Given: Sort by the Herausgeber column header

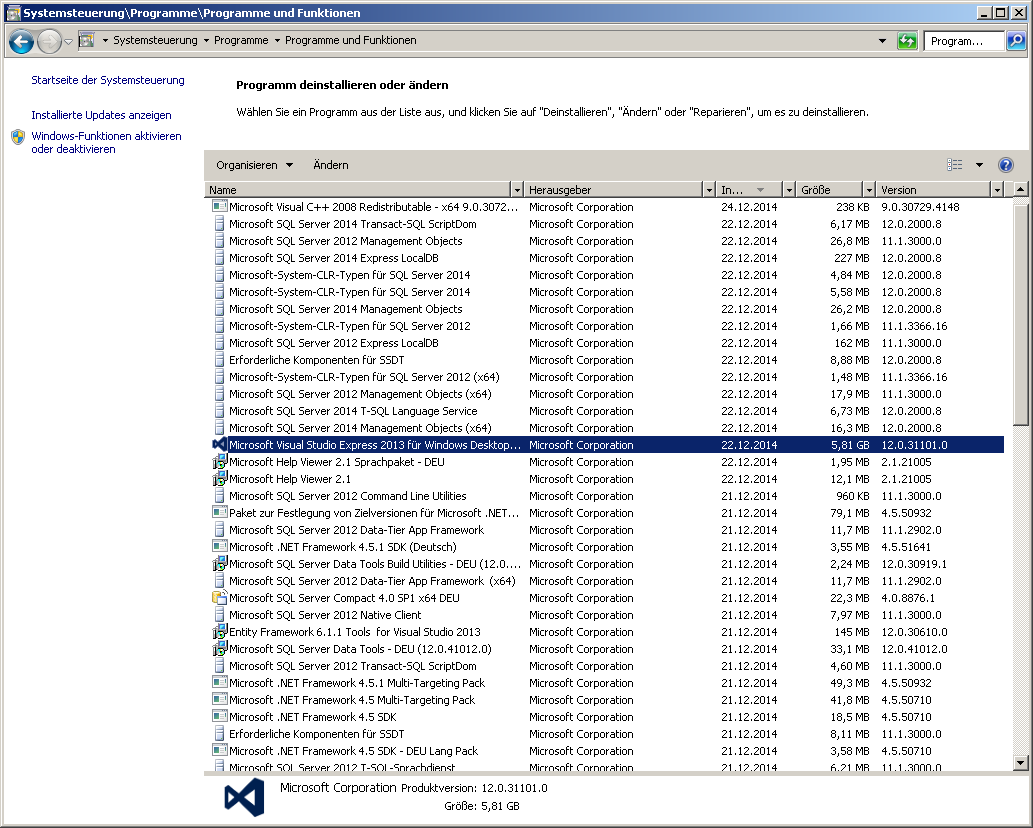Looking at the screenshot, I should 614,190.
